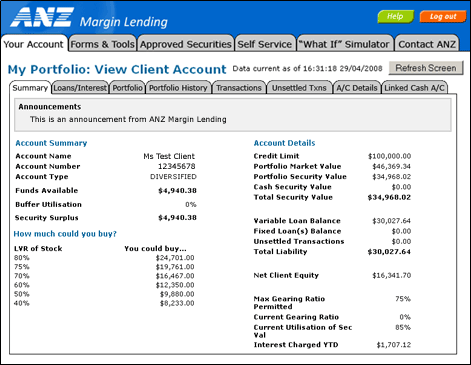Viewport: 471px width, 365px height.
Task: Click the Net Client Equity value $16,341.70
Action: point(391,275)
